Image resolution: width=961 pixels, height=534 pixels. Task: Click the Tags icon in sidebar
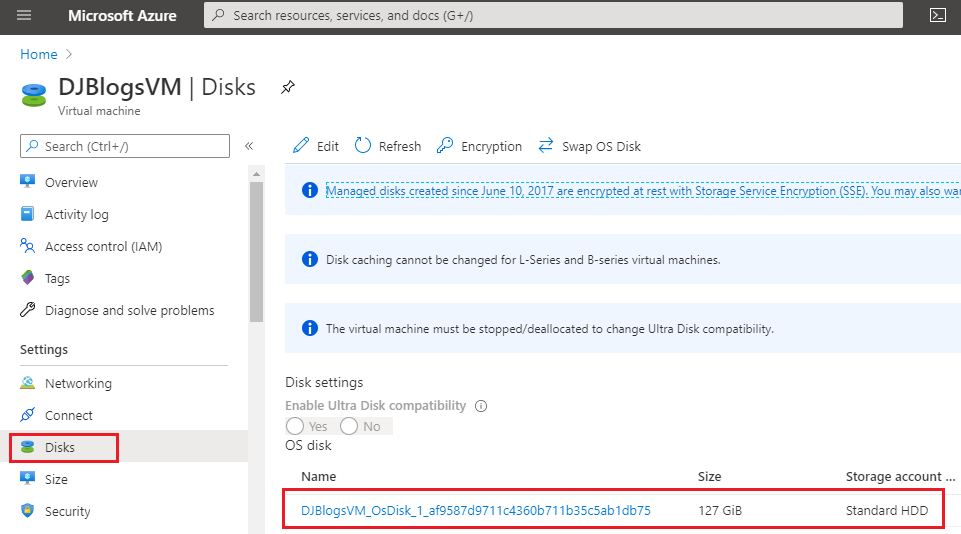click(x=28, y=278)
